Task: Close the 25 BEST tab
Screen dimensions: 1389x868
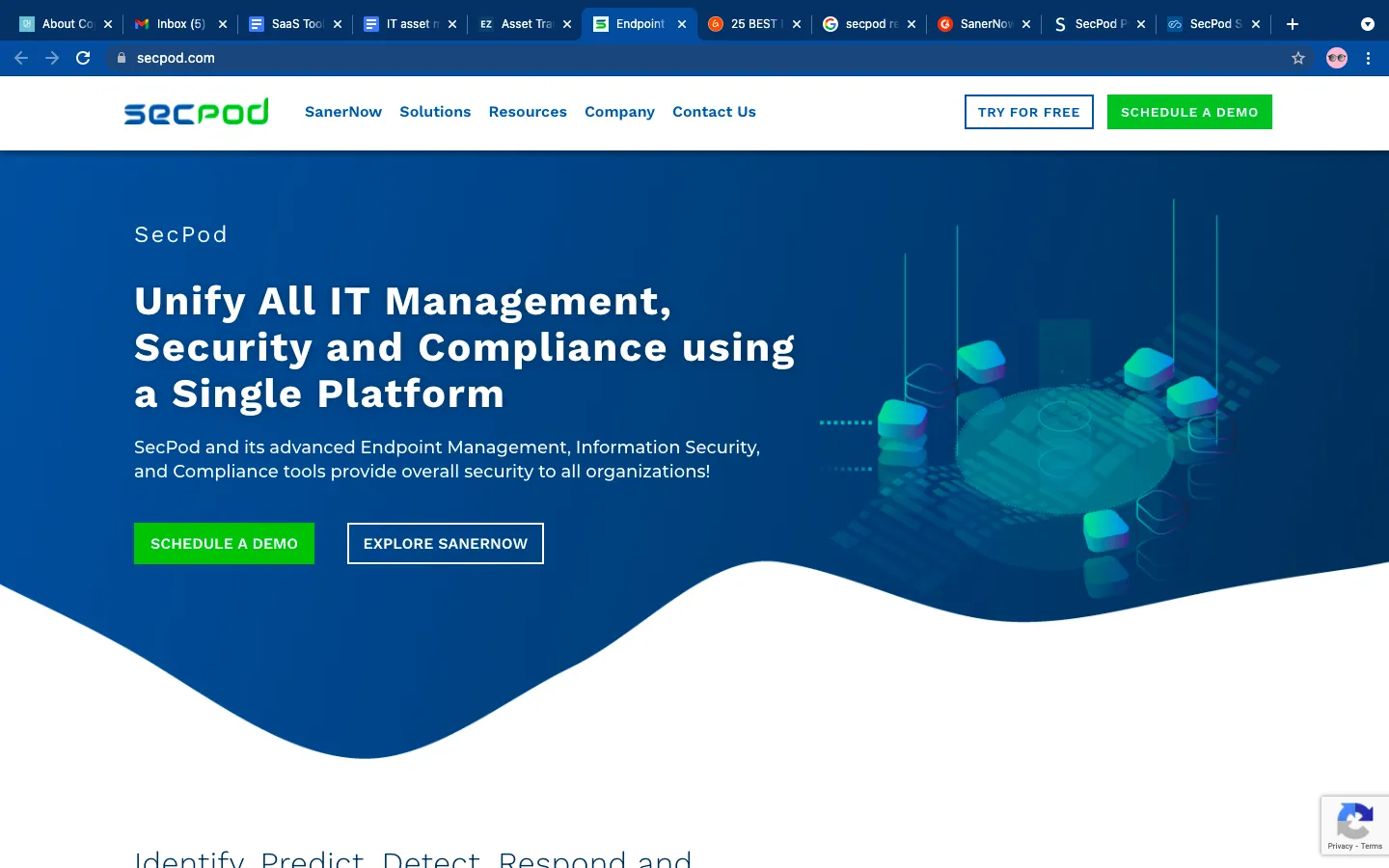Action: 797,24
